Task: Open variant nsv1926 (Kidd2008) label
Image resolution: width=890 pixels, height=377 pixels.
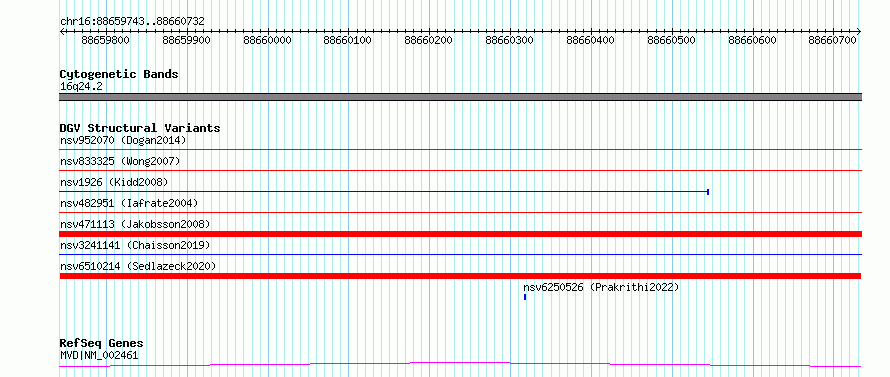Action: (x=114, y=182)
